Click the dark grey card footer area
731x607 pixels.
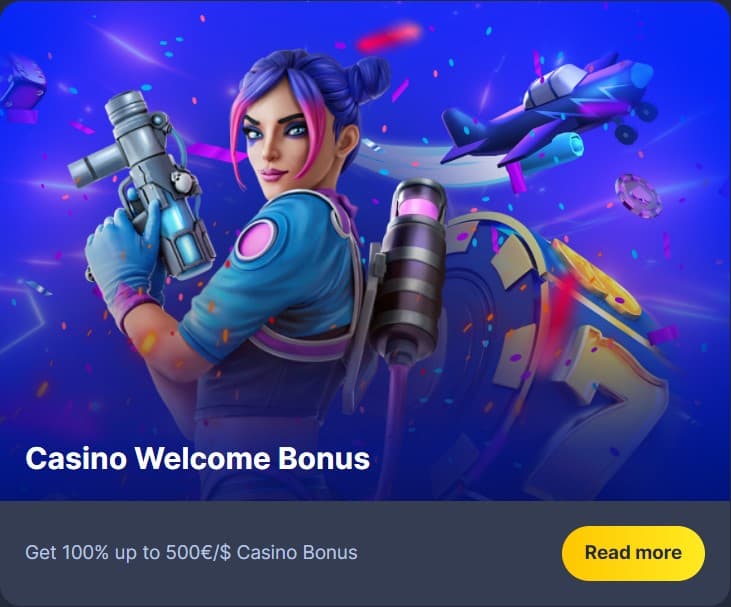(x=366, y=553)
